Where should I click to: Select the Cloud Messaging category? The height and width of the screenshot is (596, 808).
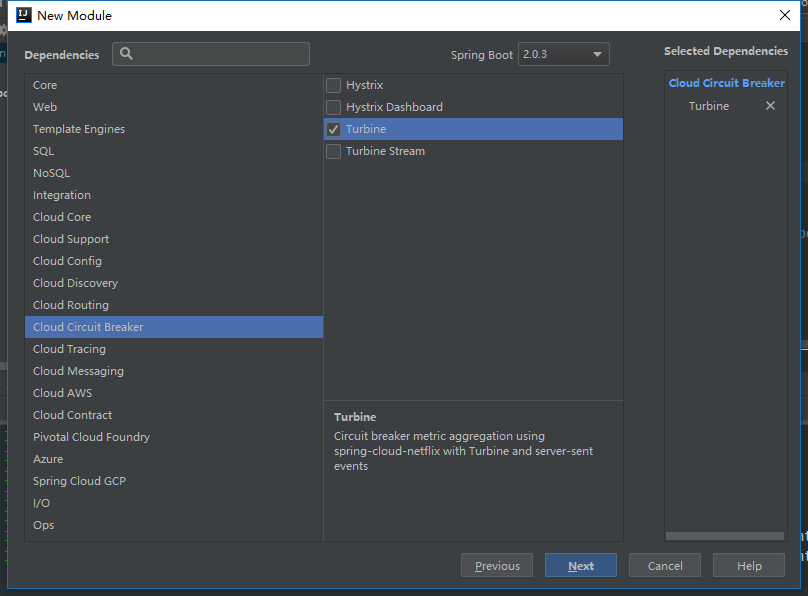point(174,371)
